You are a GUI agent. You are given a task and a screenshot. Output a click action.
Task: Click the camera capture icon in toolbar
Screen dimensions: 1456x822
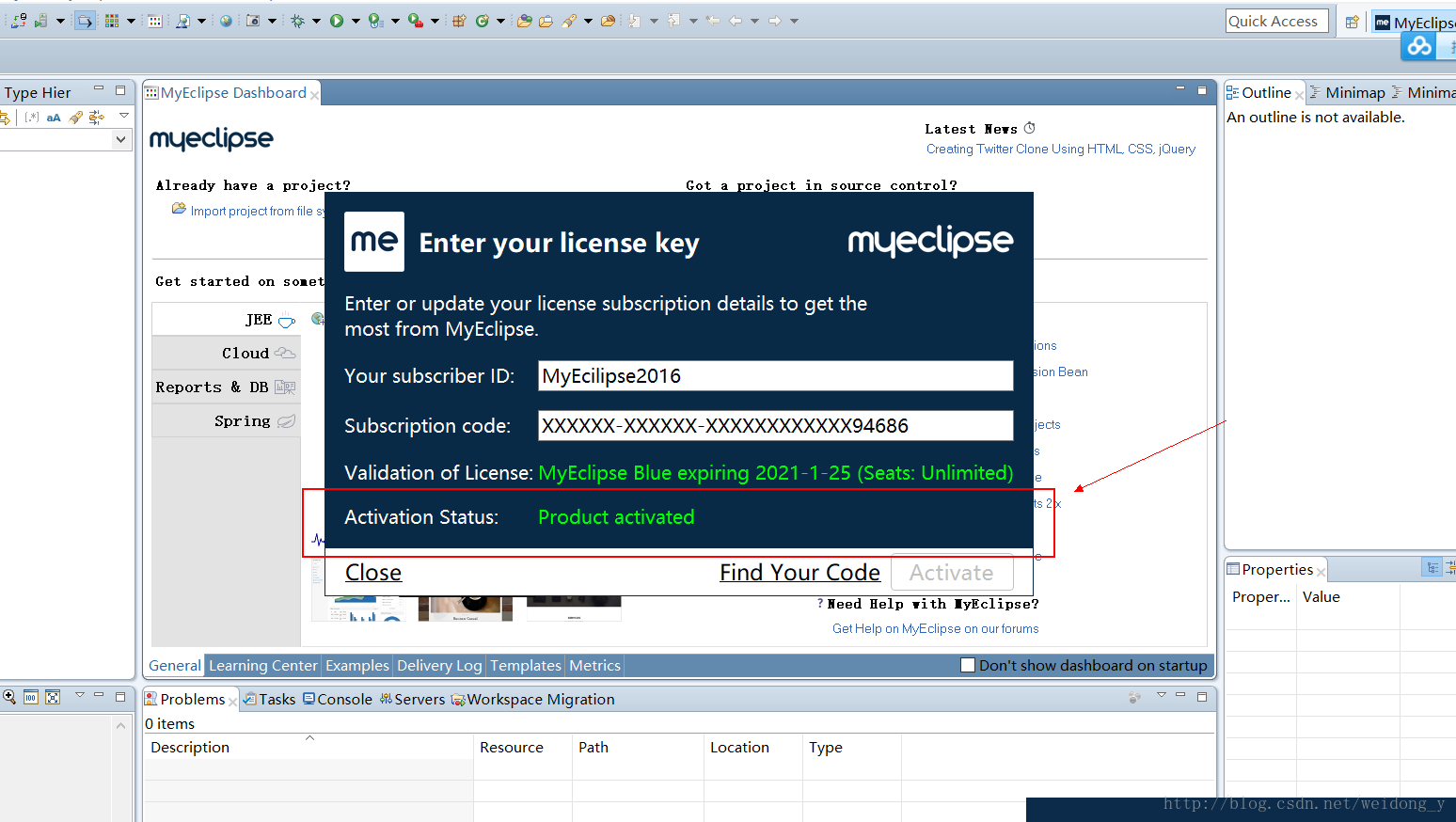point(253,21)
